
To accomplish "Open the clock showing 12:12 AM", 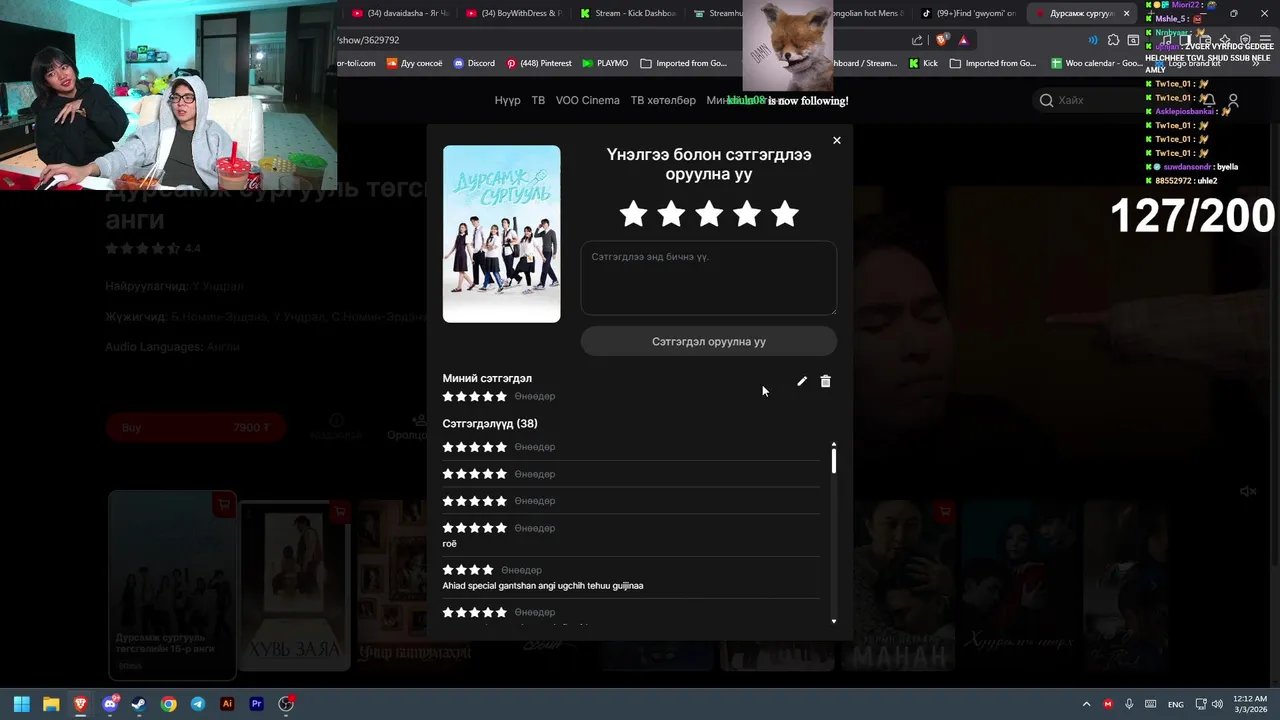I will point(1250,704).
